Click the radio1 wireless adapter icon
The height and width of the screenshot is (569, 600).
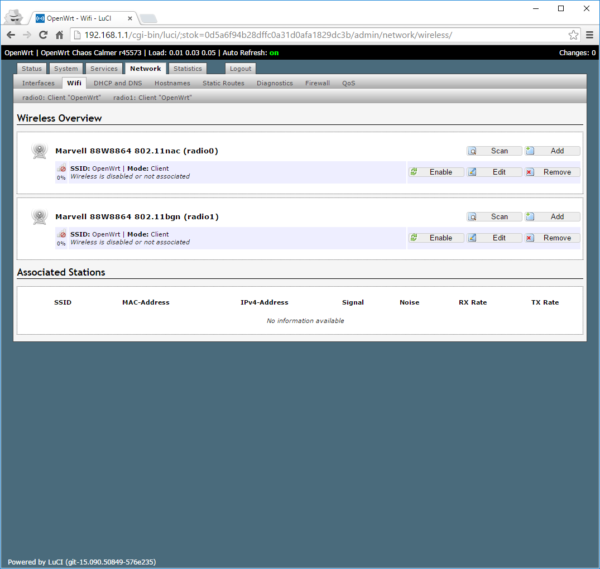pos(39,216)
